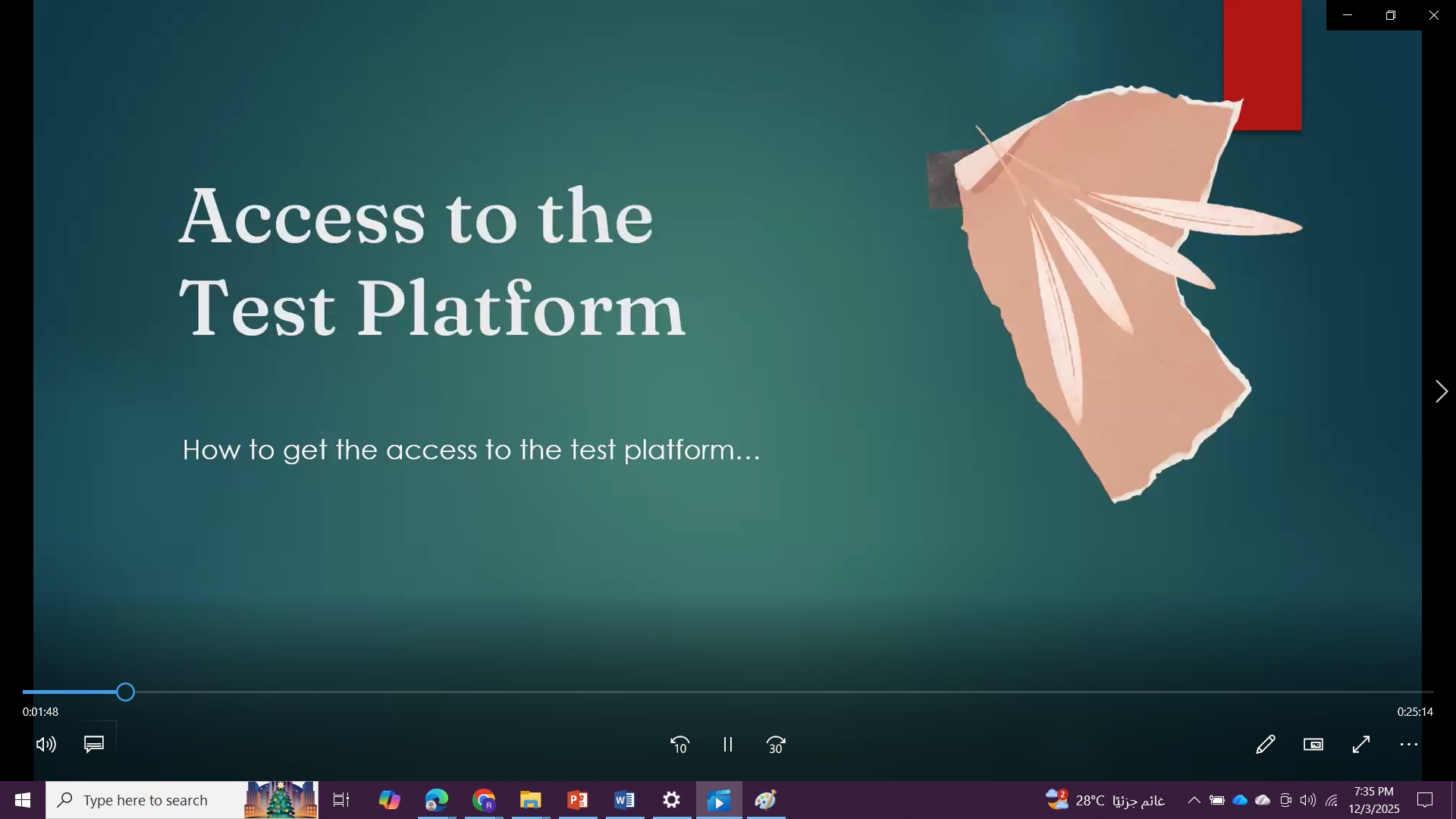The image size is (1456, 819).
Task: Toggle subtitles and captions button
Action: [94, 744]
